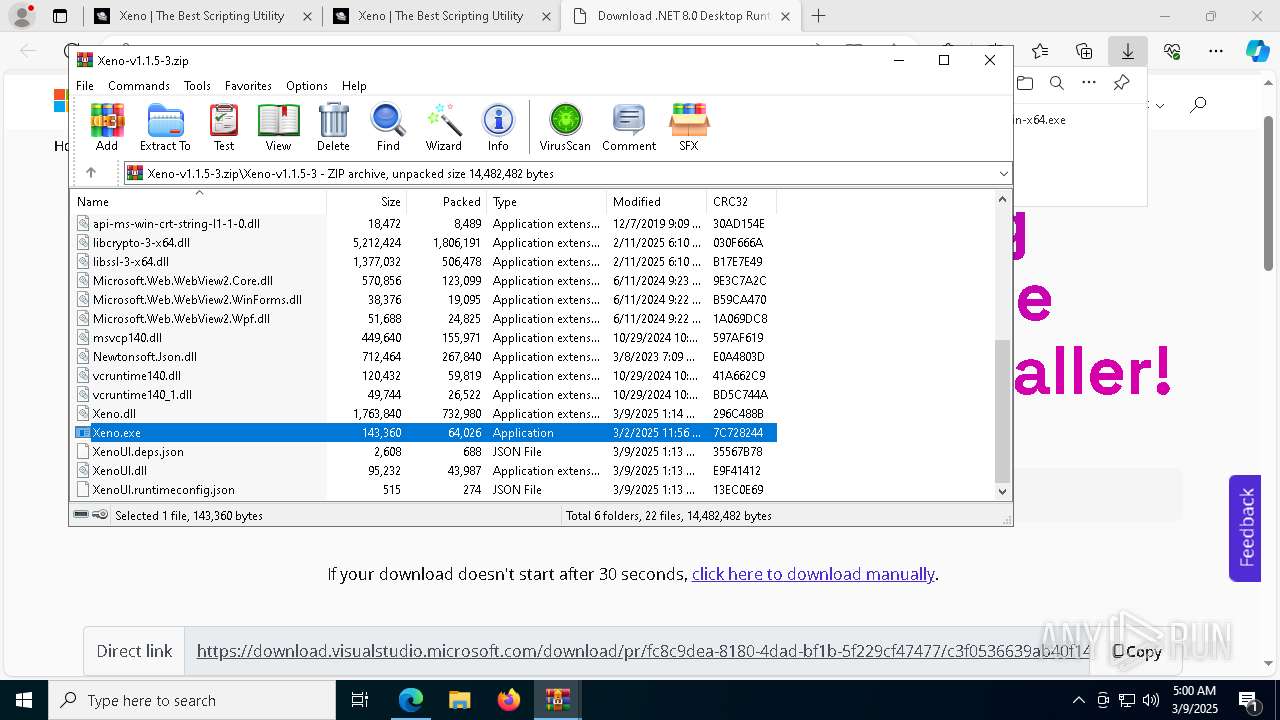Open Microsoft Edge from taskbar
This screenshot has width=1280, height=720.
click(x=410, y=700)
